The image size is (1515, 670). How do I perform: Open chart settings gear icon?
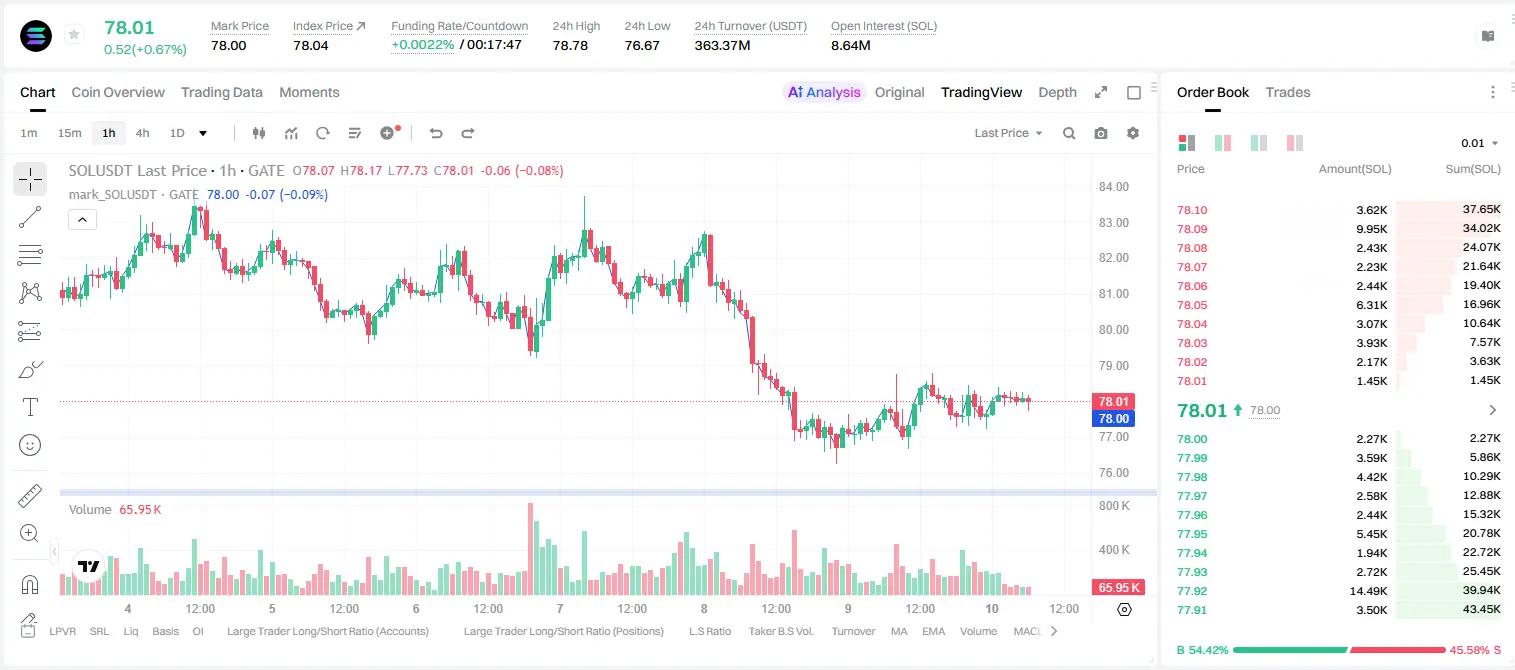1133,133
